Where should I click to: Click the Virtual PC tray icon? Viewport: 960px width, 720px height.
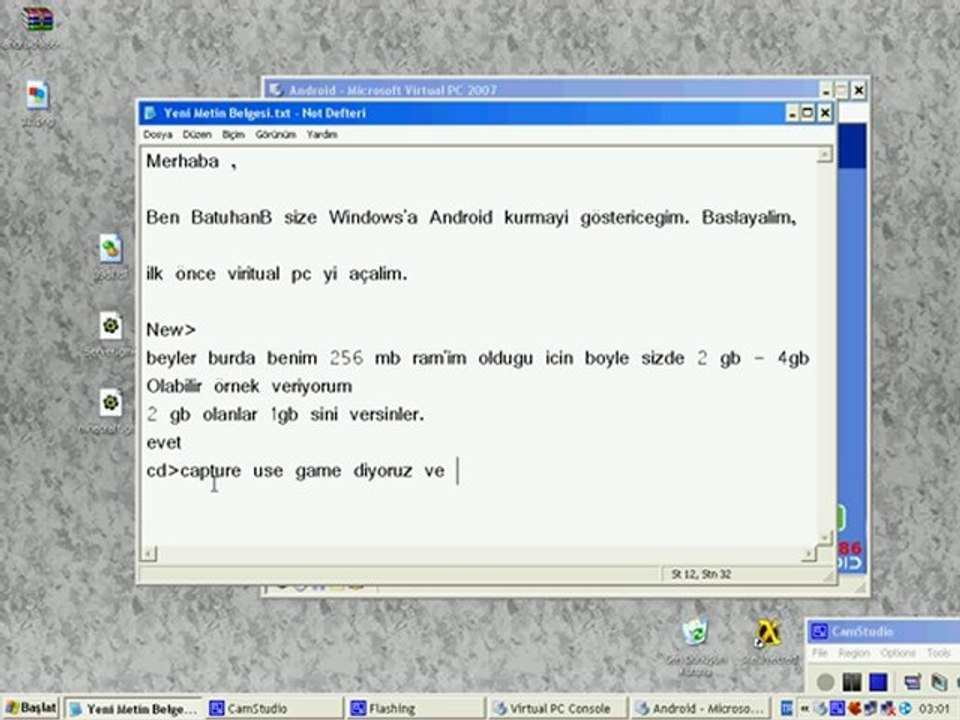(821, 708)
